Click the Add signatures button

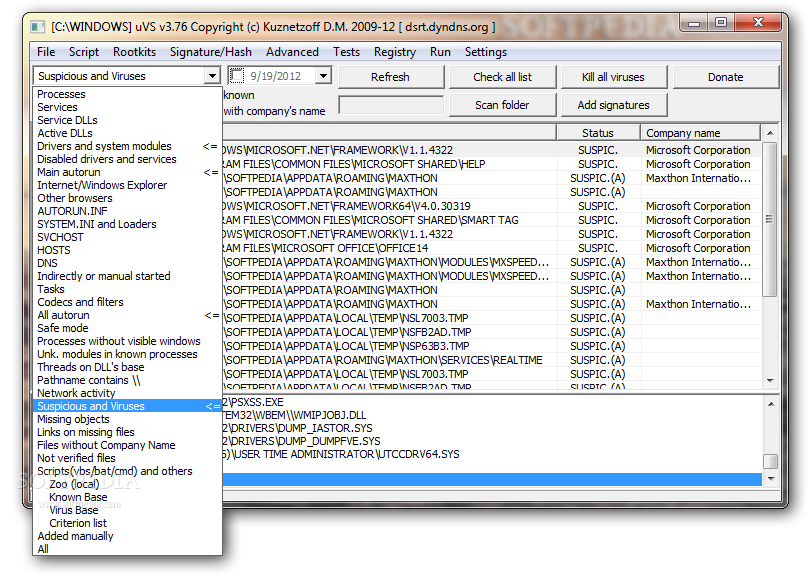pyautogui.click(x=613, y=105)
